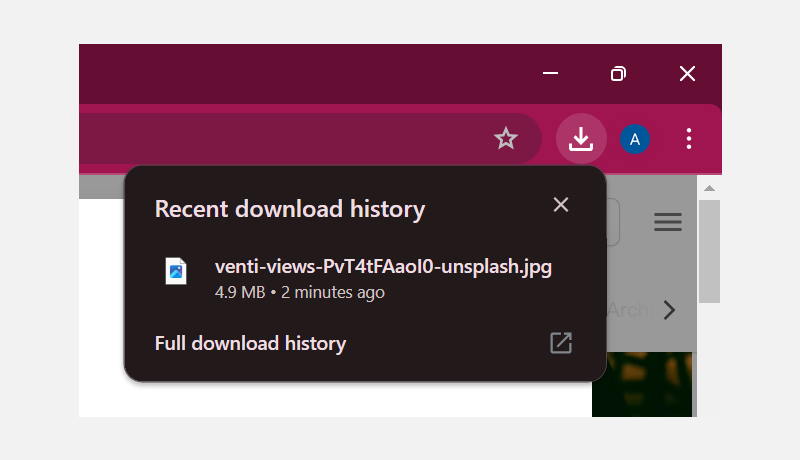Click the image file icon of the download
Image resolution: width=800 pixels, height=460 pixels.
(x=176, y=271)
